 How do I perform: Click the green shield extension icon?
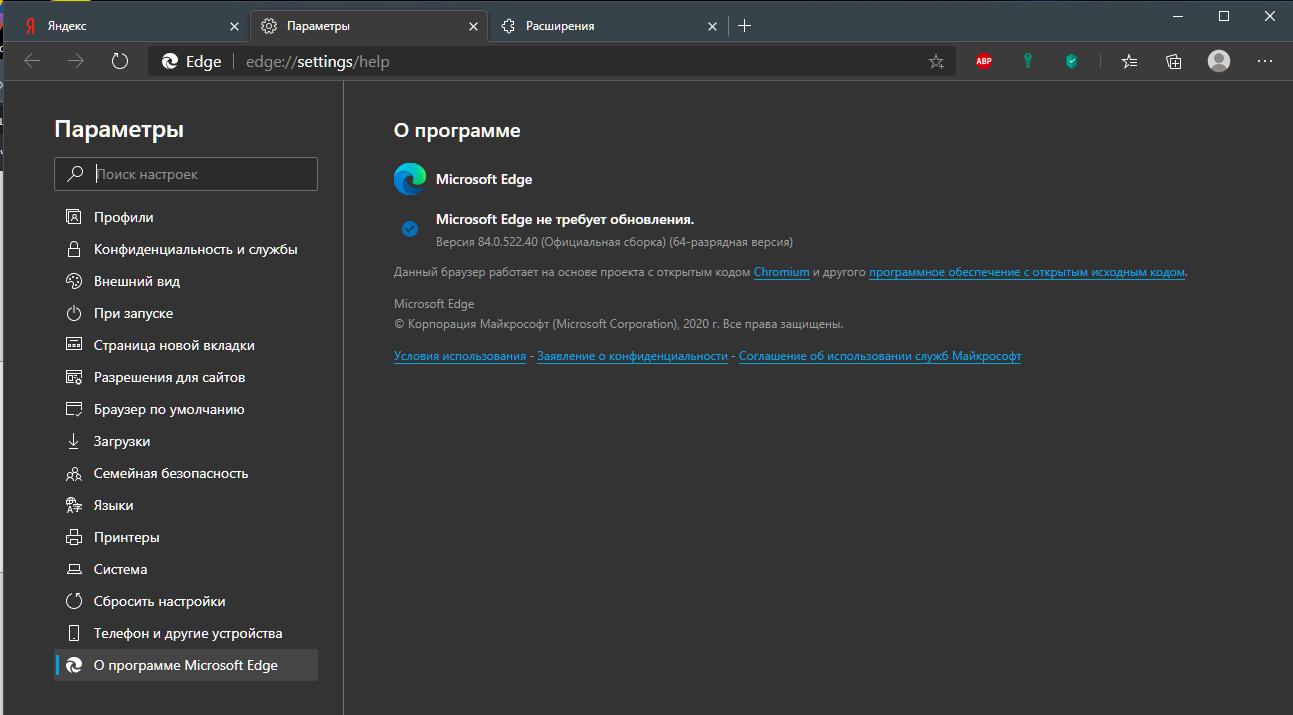click(x=1071, y=61)
